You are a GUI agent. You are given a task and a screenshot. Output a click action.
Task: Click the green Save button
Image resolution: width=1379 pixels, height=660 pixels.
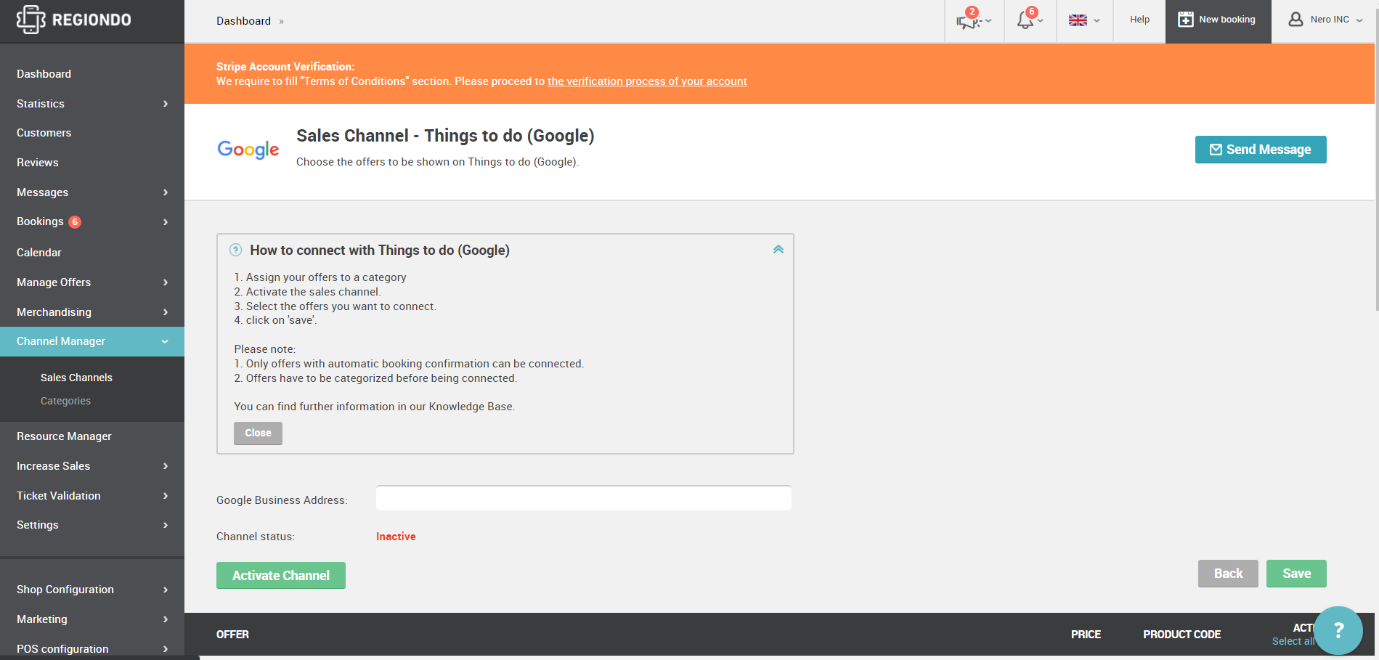click(x=1296, y=573)
